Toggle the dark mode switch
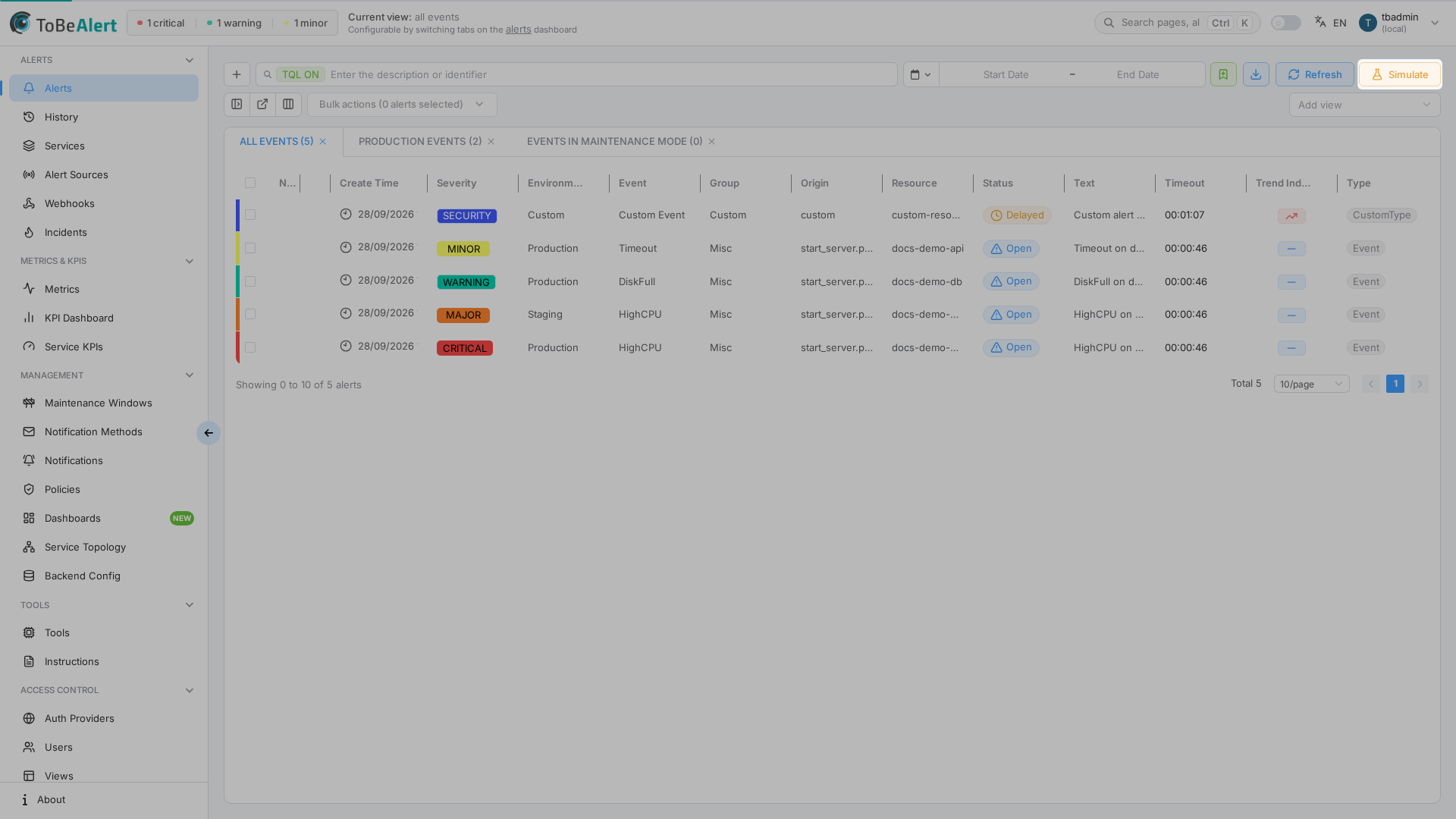Screen dimensions: 1456x819 tap(1286, 23)
